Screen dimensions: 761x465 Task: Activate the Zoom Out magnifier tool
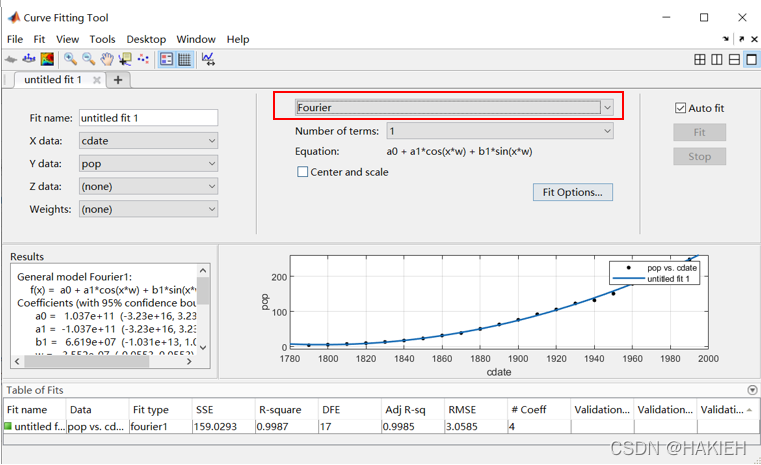point(88,59)
